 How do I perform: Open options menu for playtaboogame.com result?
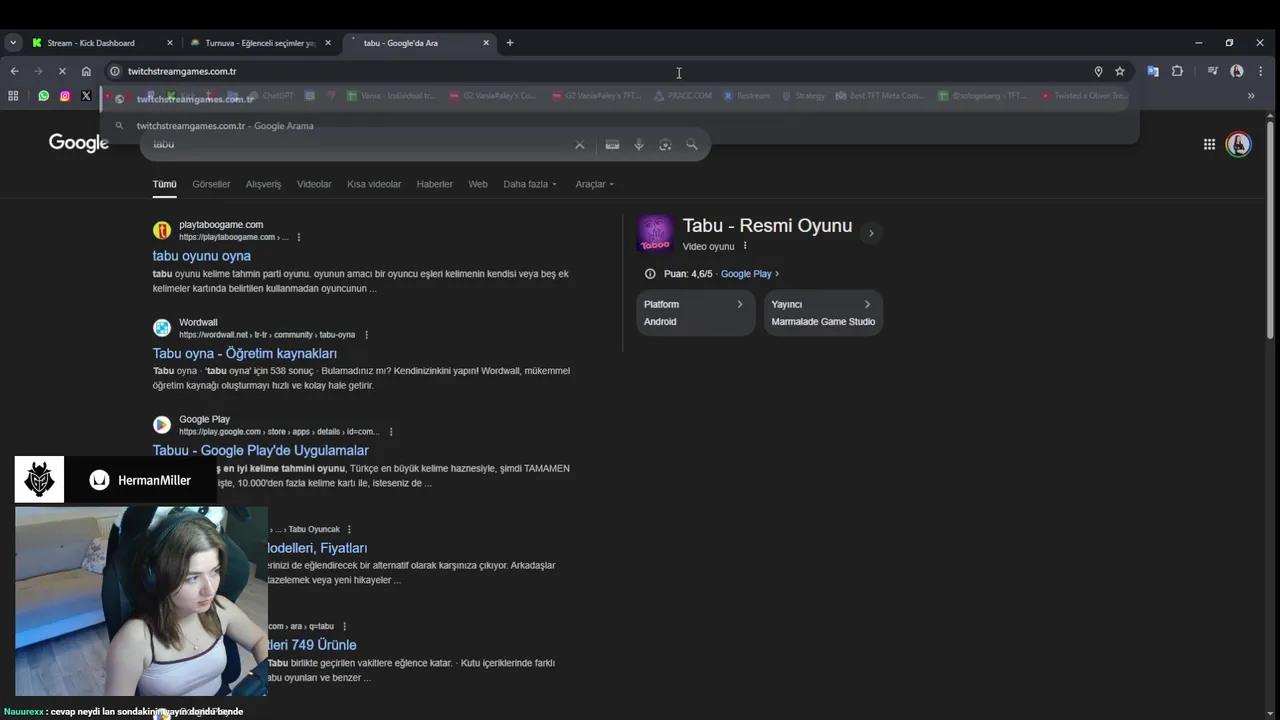click(x=298, y=237)
